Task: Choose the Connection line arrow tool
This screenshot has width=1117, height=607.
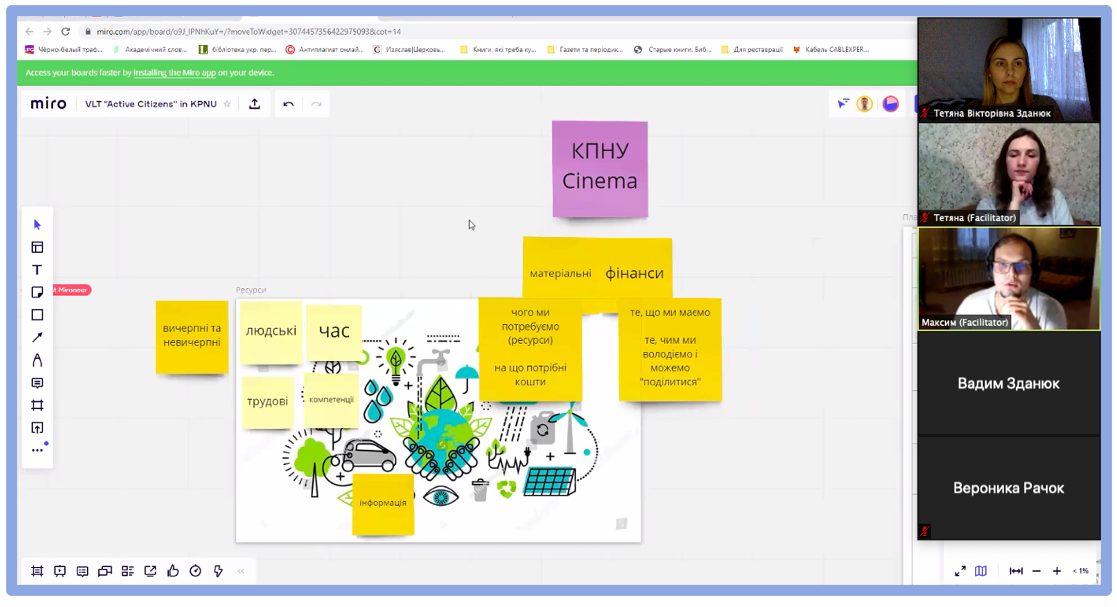Action: coord(37,338)
